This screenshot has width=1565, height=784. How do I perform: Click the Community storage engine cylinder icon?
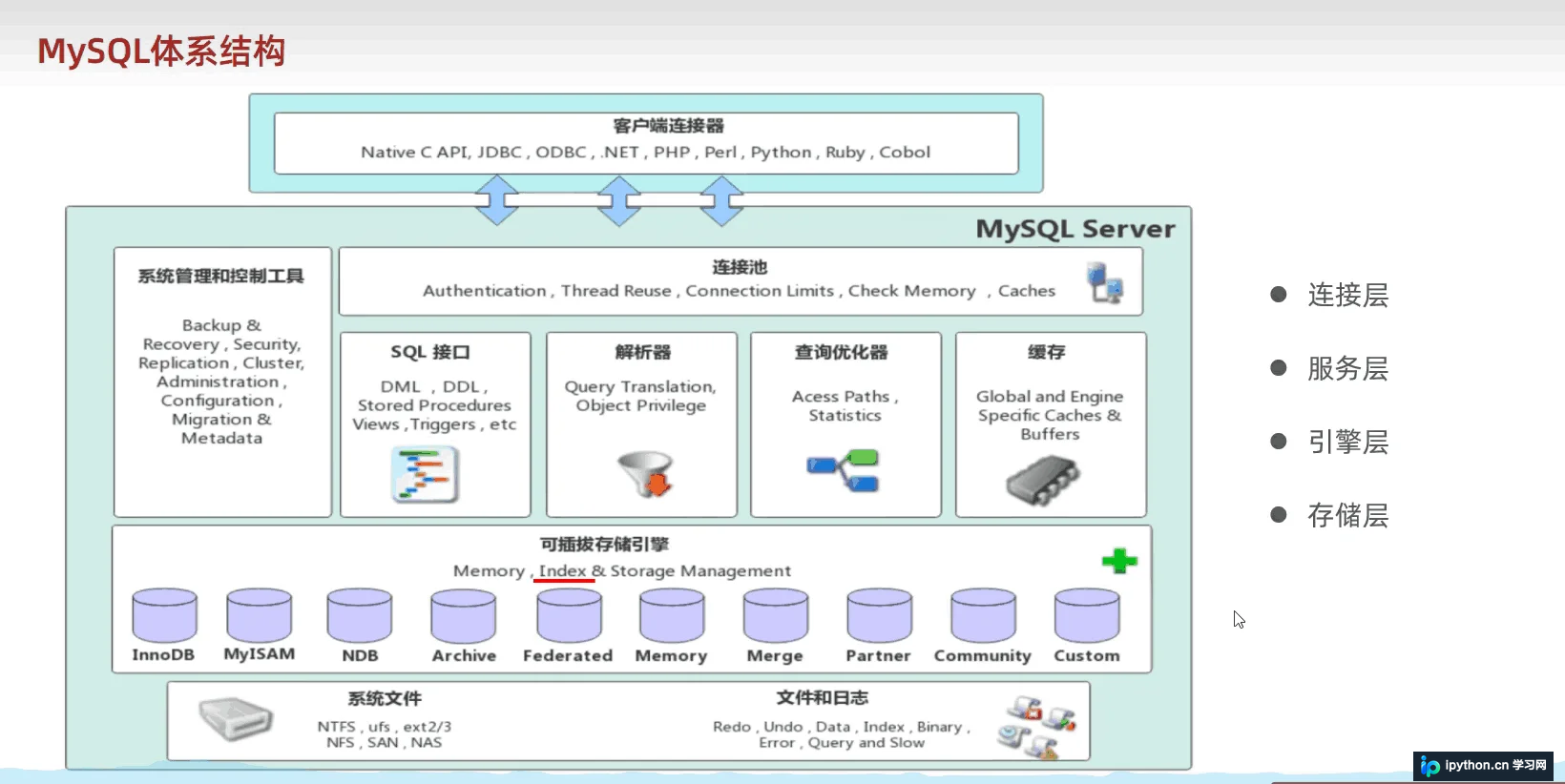984,615
